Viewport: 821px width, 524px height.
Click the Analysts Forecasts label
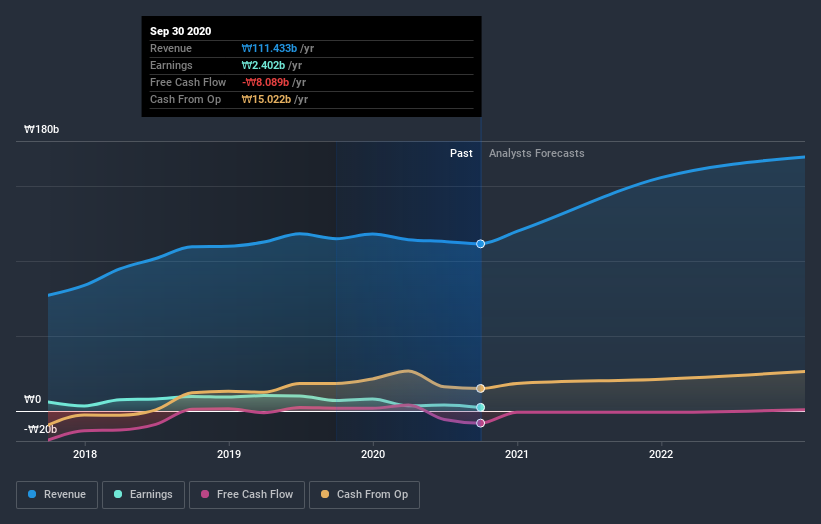point(537,153)
